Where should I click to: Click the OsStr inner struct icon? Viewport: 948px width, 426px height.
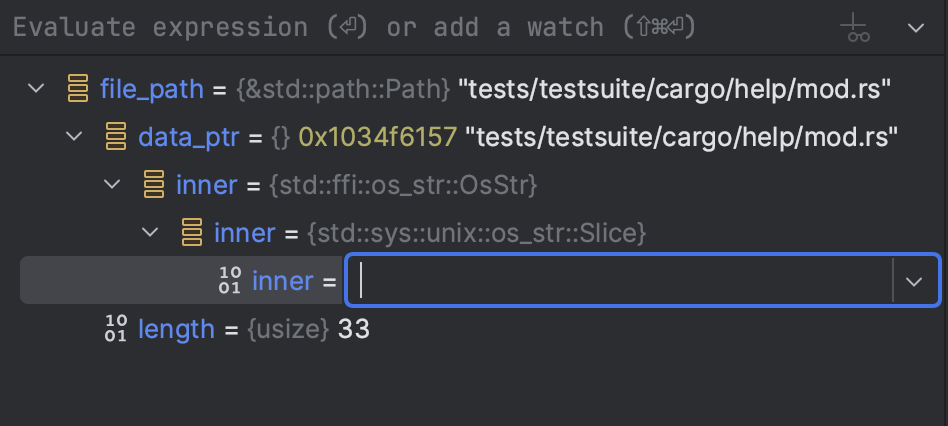[x=154, y=184]
